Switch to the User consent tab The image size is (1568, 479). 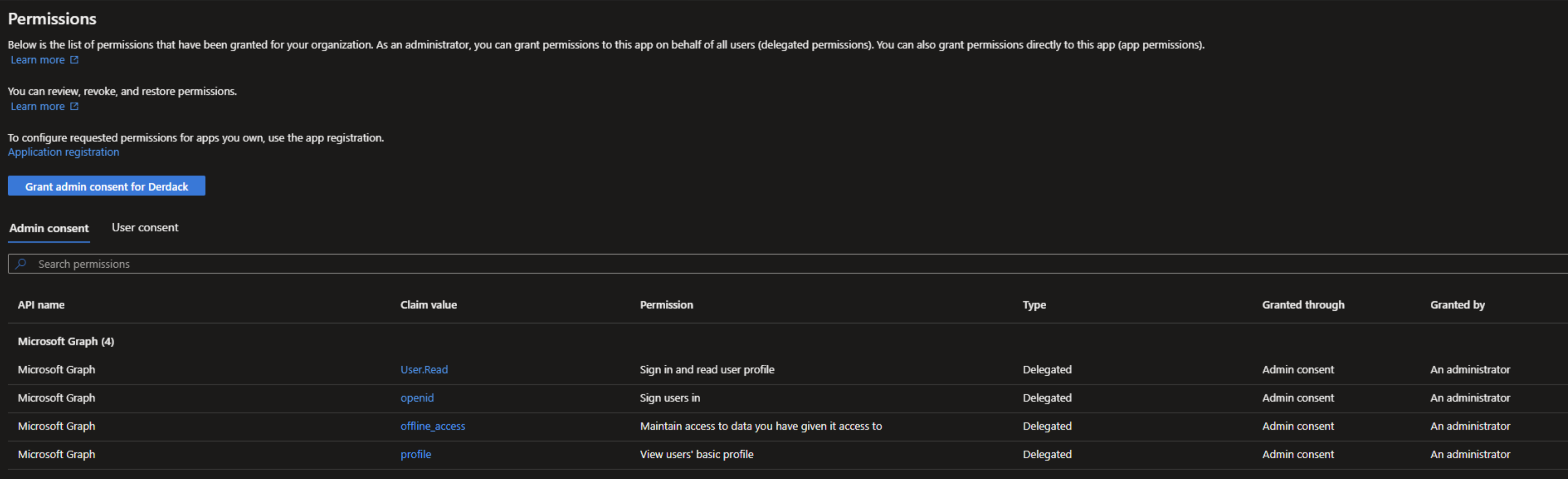click(x=145, y=227)
